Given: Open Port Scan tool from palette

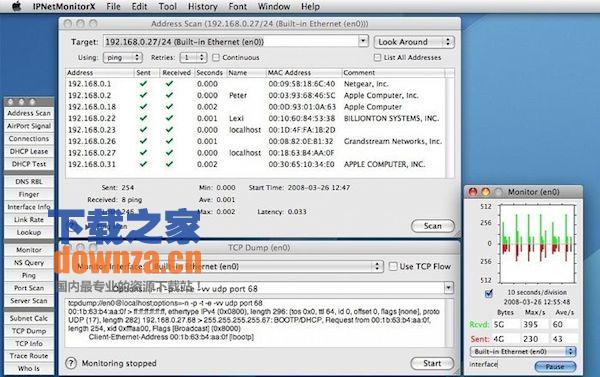Looking at the screenshot, I should tap(29, 288).
